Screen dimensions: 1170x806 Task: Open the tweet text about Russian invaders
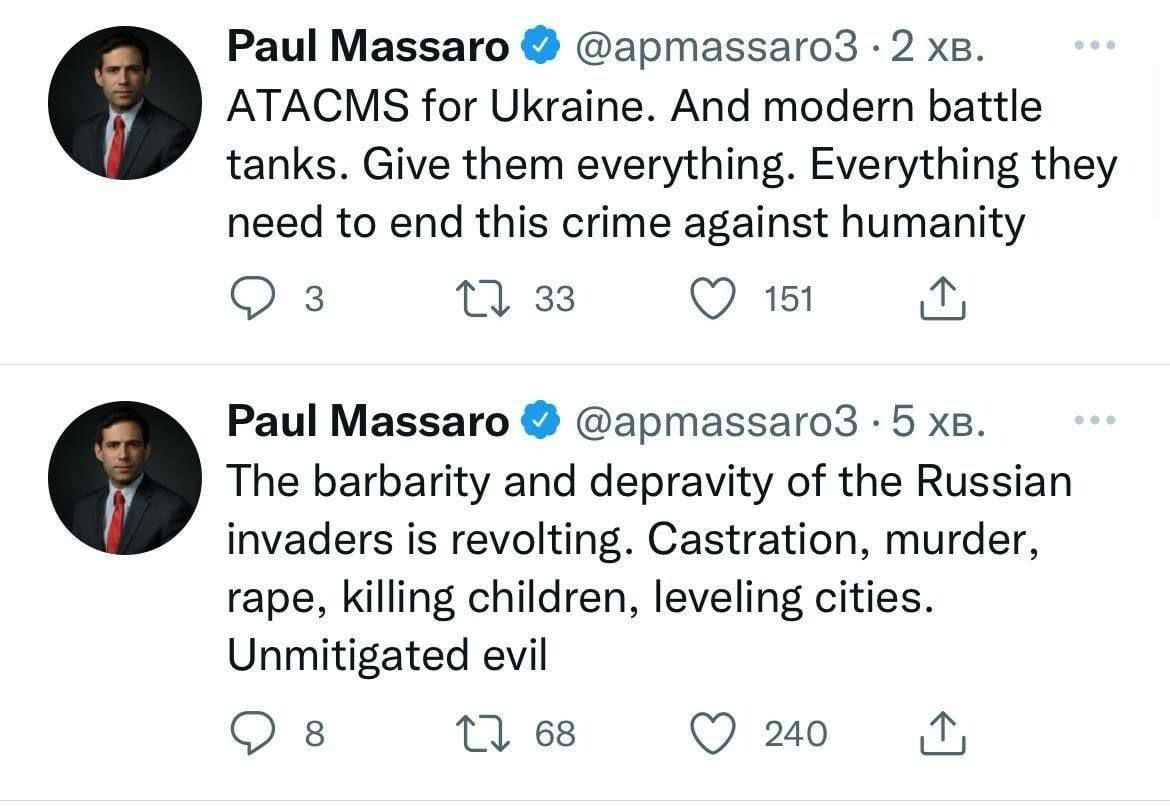[x=648, y=568]
